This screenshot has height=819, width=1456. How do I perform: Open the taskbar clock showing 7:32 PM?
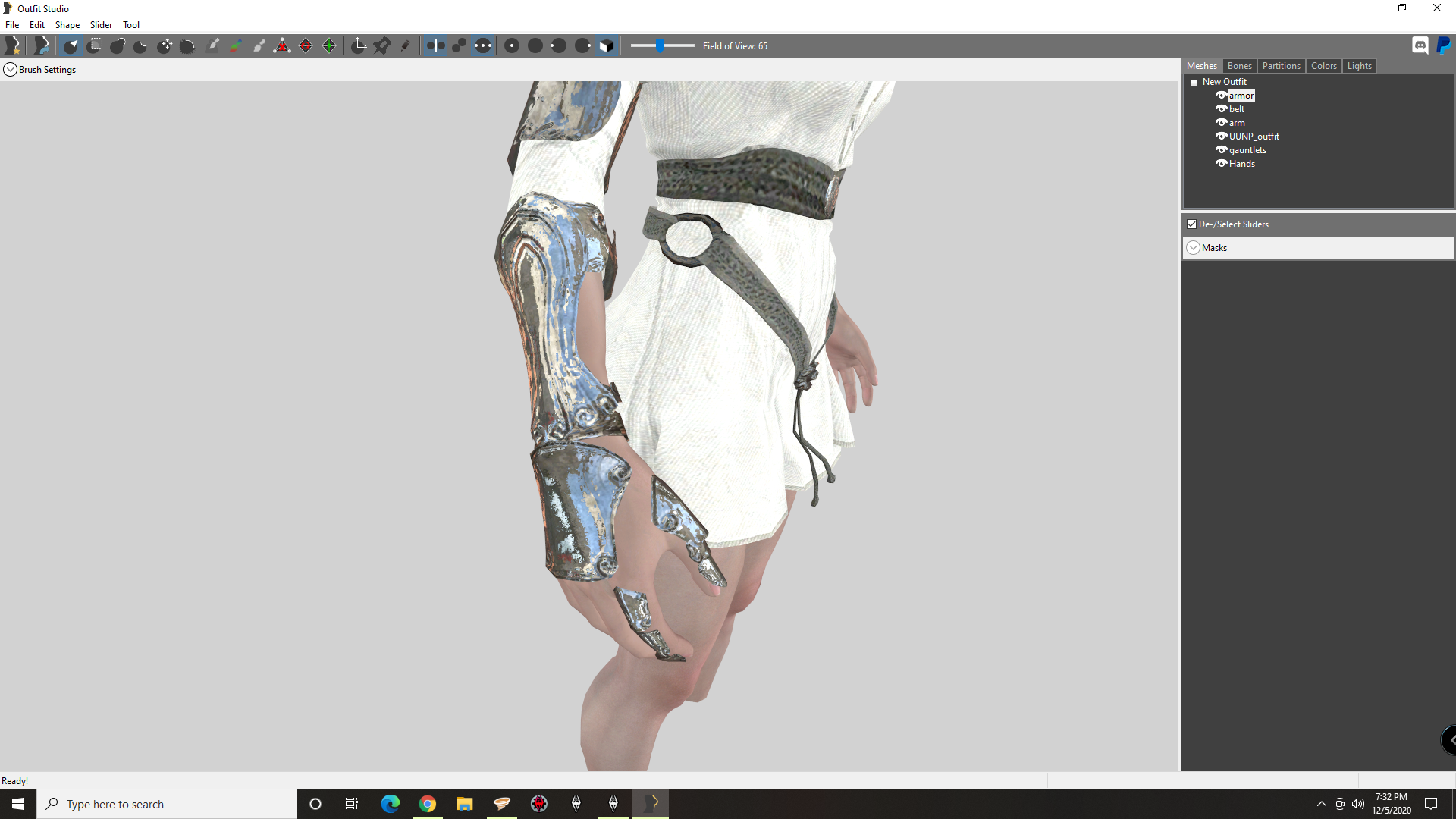[x=1392, y=804]
